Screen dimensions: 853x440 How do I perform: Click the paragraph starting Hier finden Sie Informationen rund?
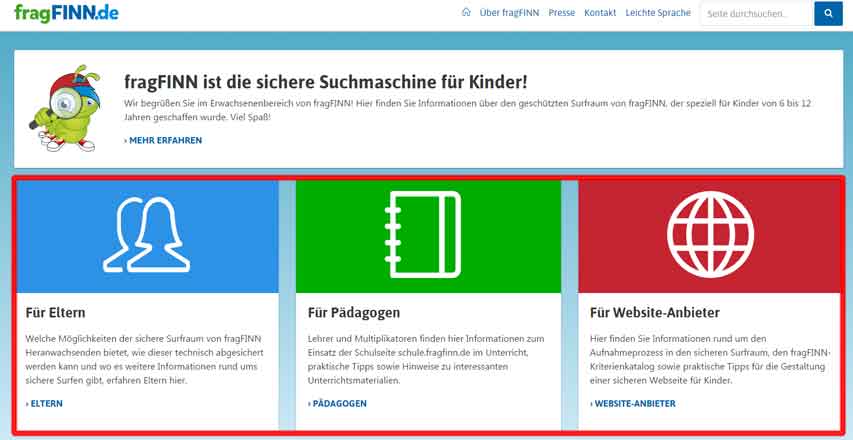click(710, 360)
